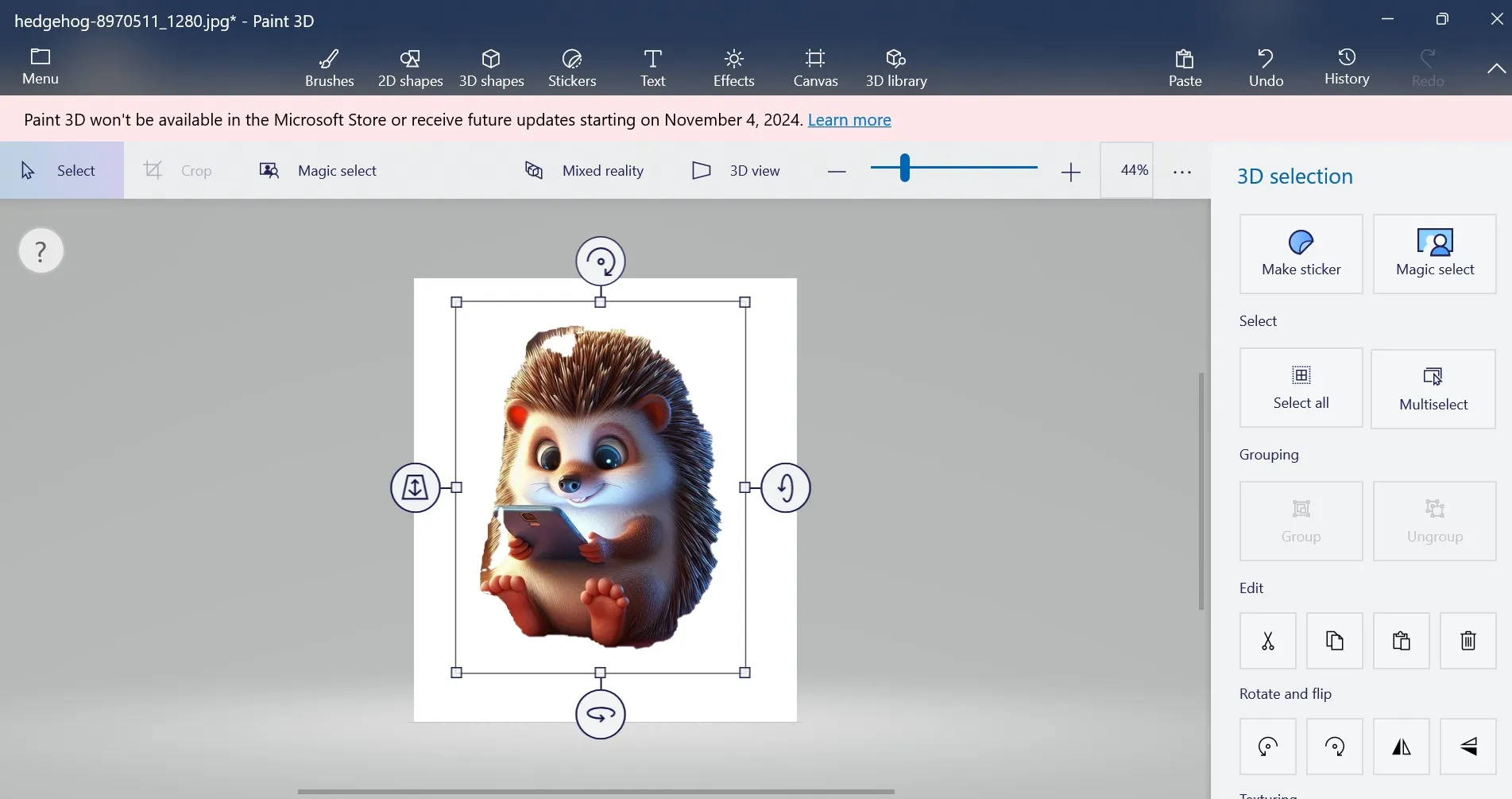Flip the selection horizontally
1512x799 pixels.
pos(1401,746)
